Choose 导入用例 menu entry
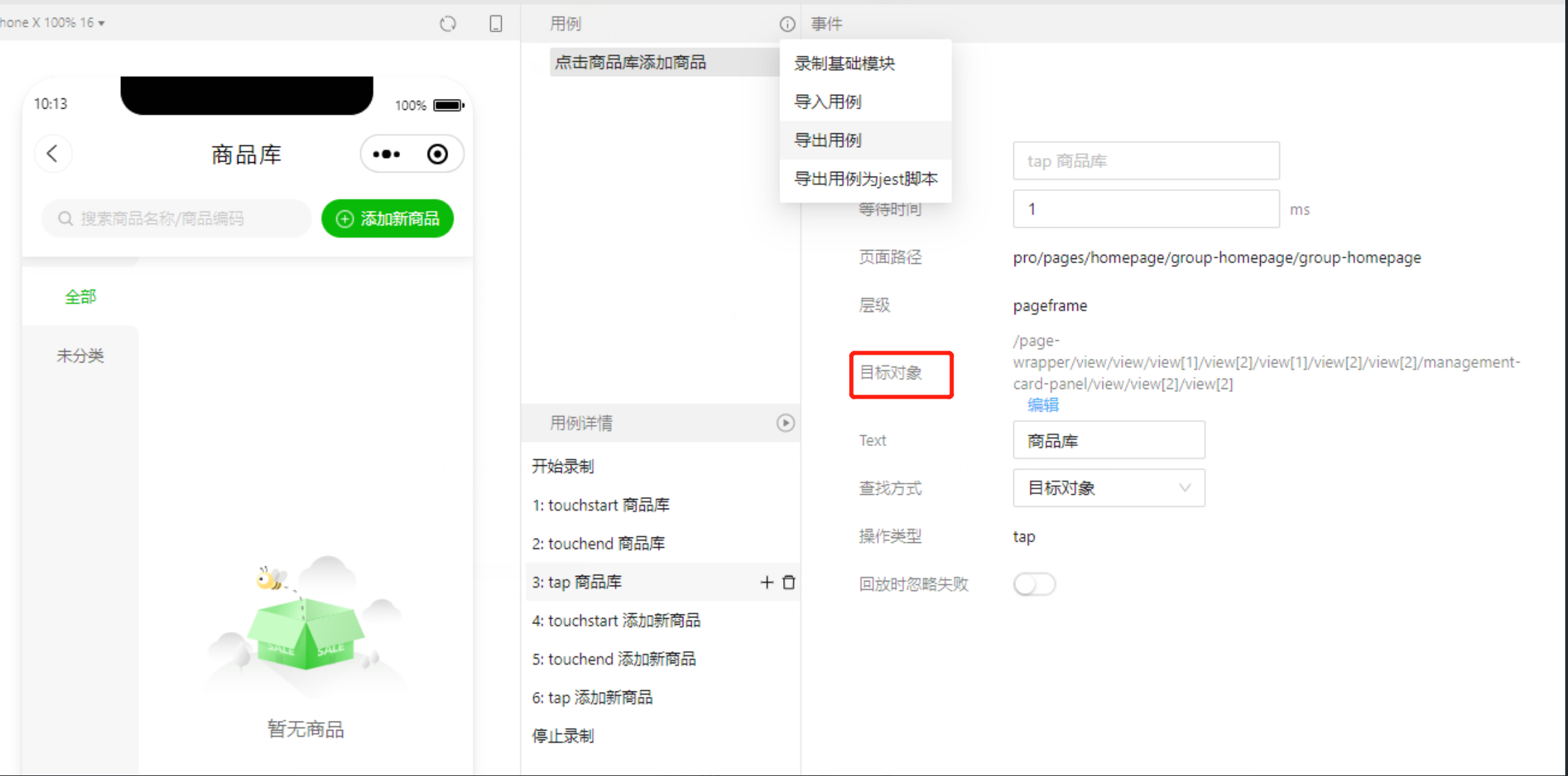This screenshot has height=776, width=1568. tap(828, 102)
